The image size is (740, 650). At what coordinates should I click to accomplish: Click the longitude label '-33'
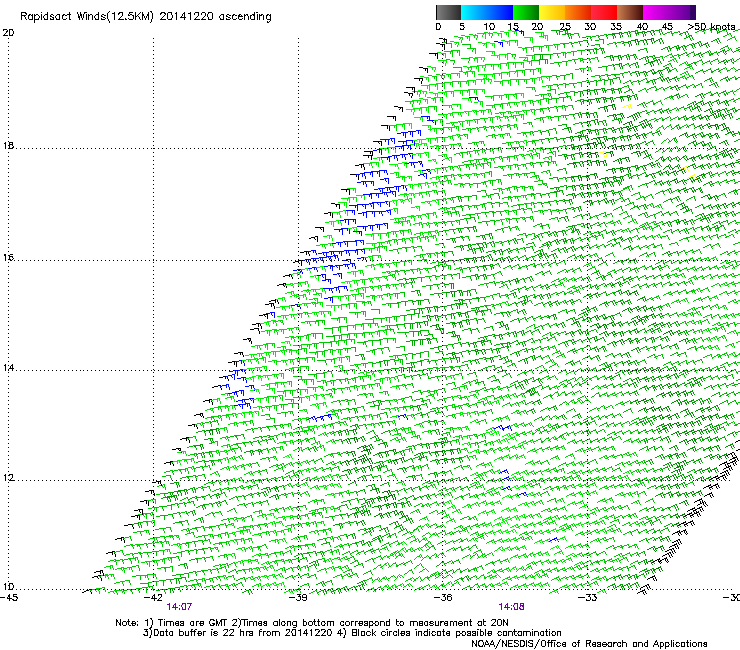pos(587,598)
